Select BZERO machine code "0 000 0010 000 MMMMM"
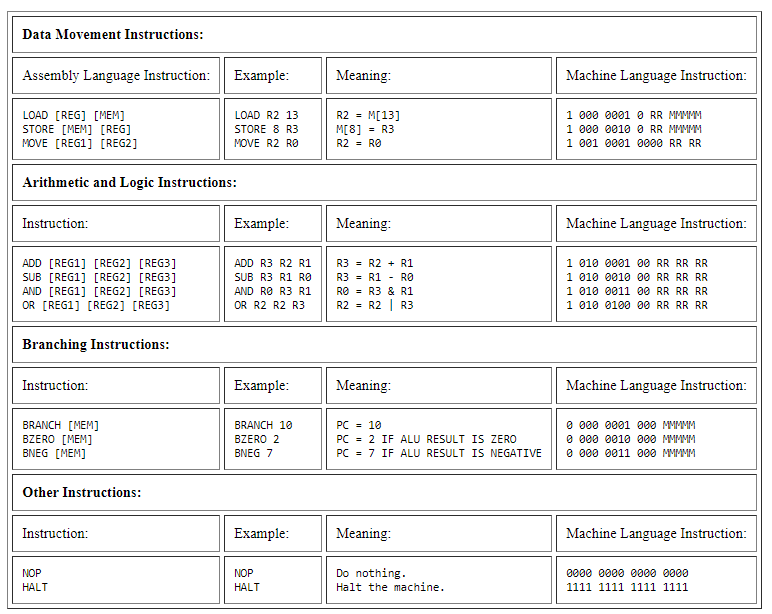 tap(631, 439)
